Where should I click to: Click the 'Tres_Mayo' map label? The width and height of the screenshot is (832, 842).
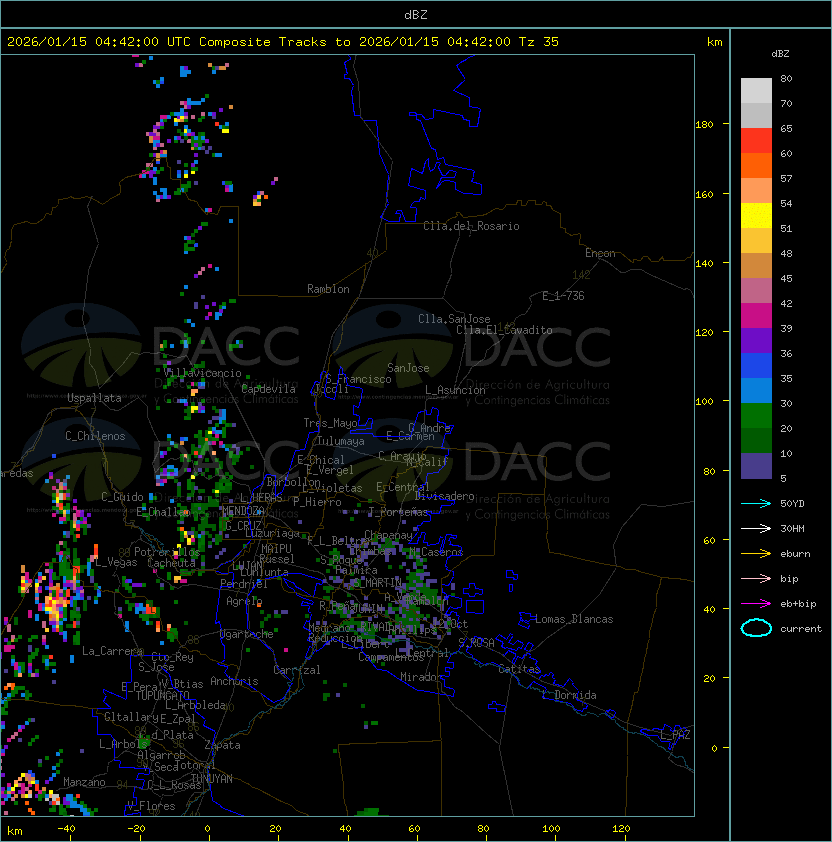tap(330, 423)
